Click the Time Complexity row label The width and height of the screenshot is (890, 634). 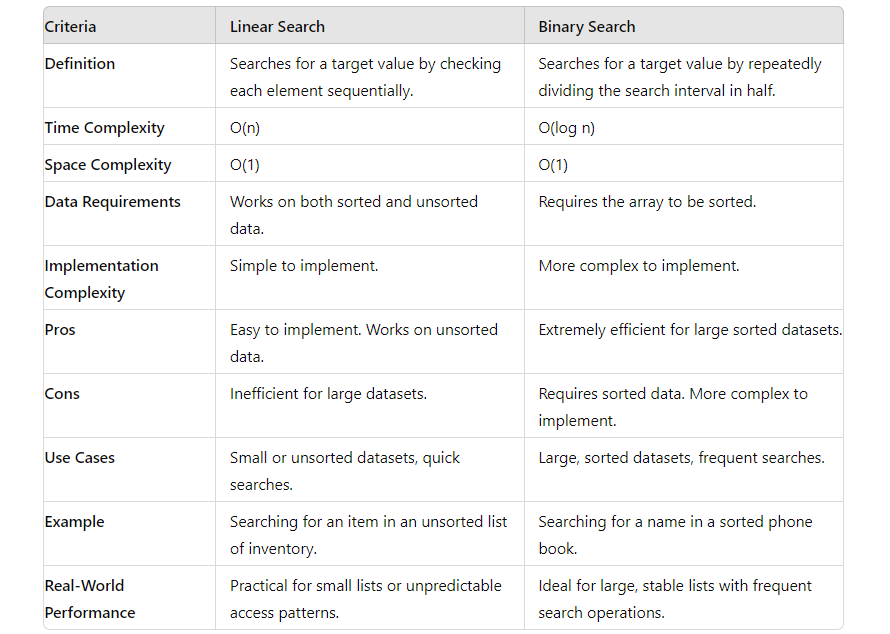tap(104, 128)
